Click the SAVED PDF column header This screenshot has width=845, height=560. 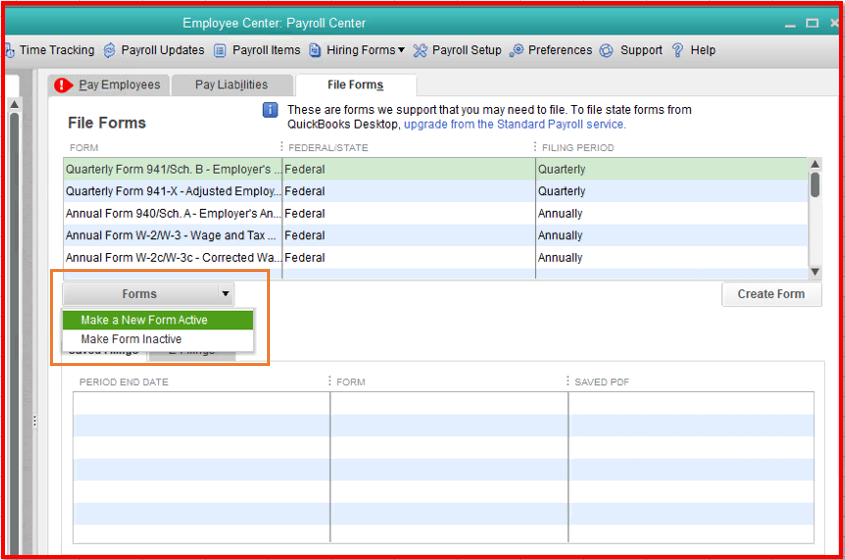click(601, 382)
